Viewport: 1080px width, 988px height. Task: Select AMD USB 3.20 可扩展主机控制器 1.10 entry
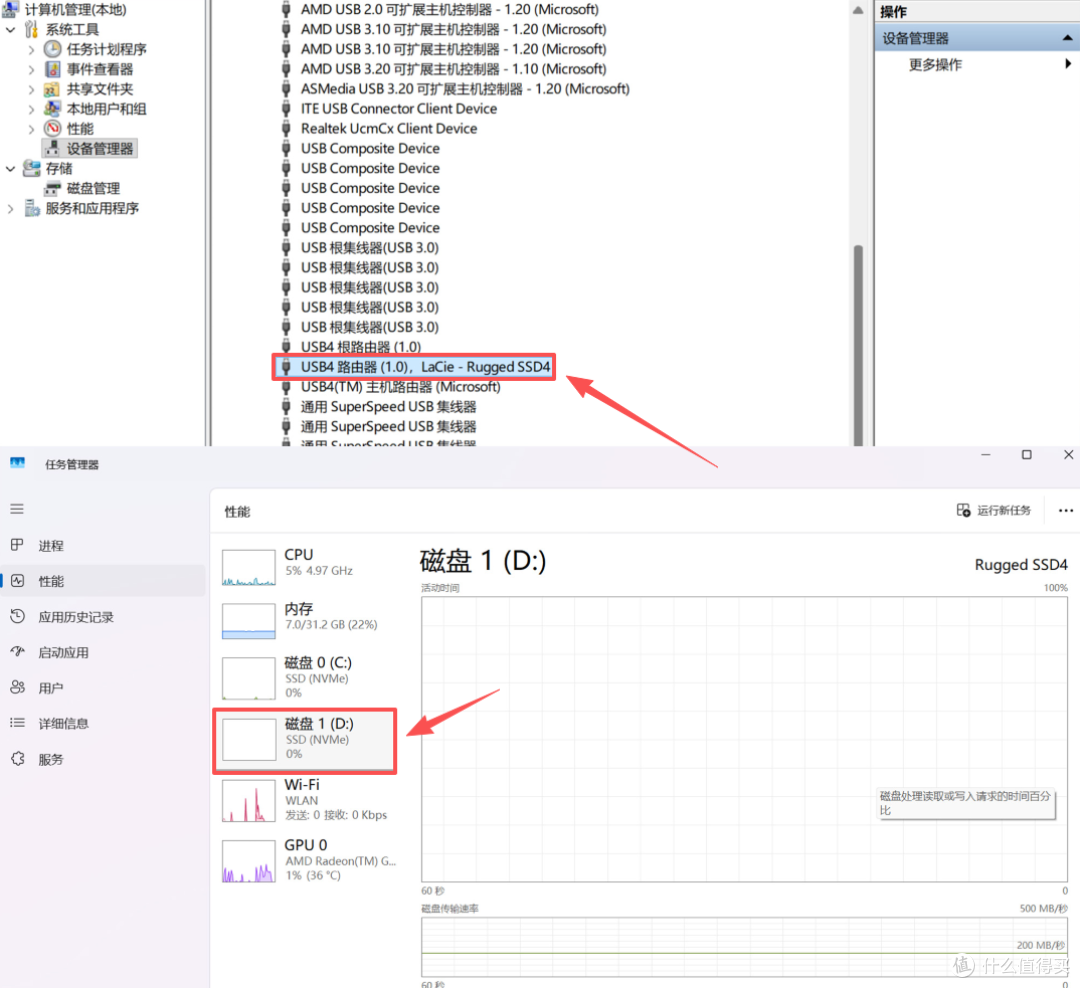tap(453, 69)
